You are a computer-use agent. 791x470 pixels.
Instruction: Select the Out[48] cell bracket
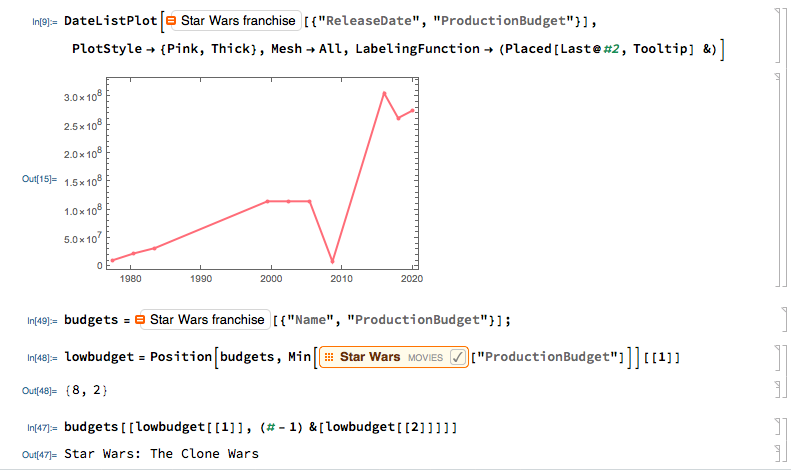(x=778, y=390)
